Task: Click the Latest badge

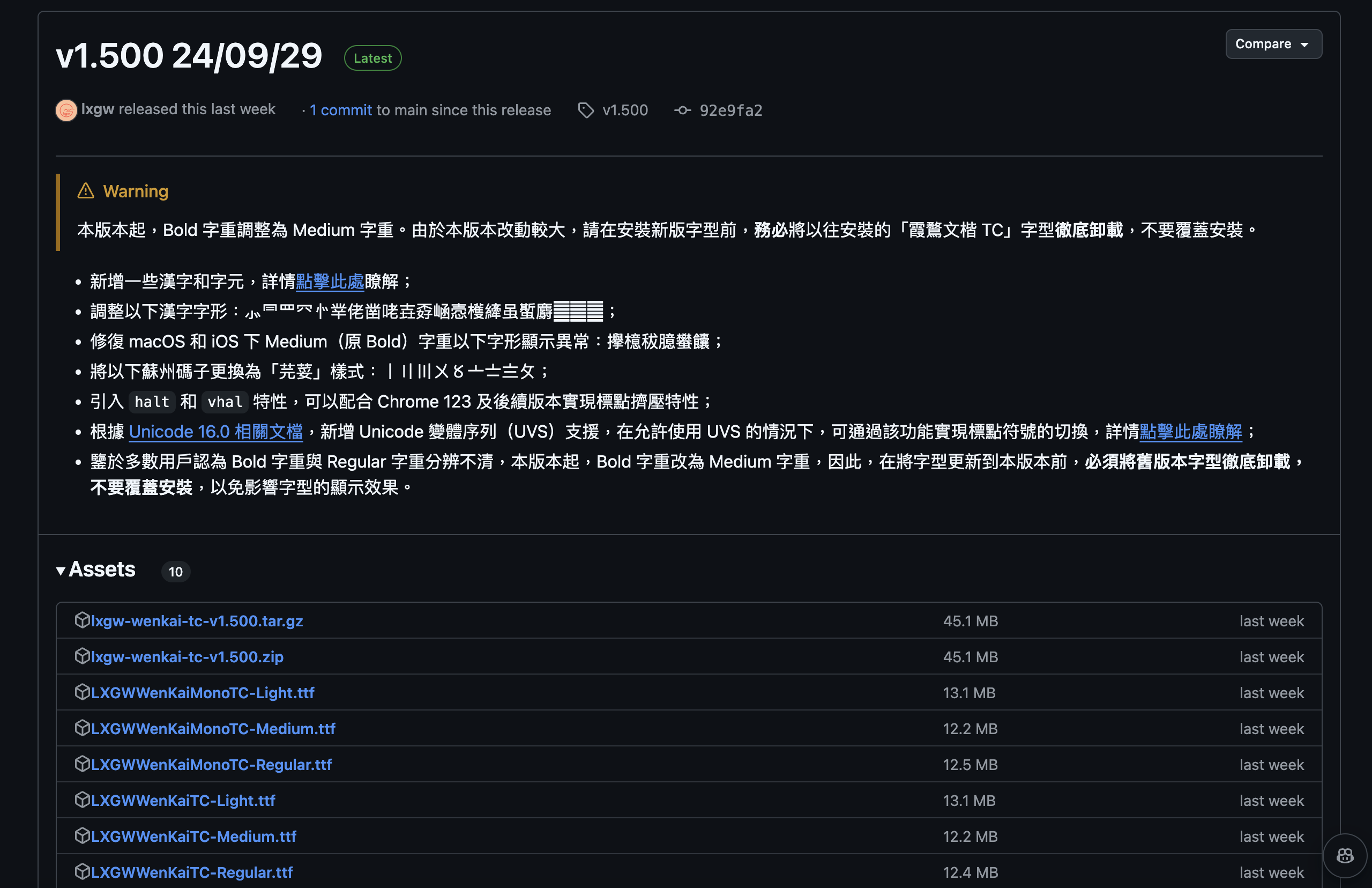Action: 372,58
